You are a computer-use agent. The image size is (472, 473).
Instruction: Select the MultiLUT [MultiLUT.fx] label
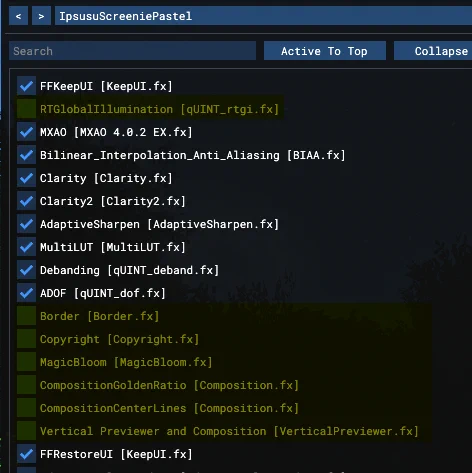coord(113,247)
